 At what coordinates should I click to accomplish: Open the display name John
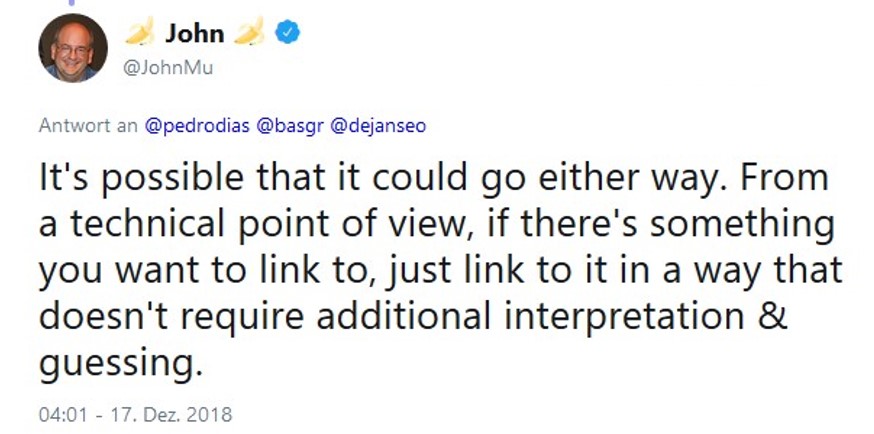(x=195, y=33)
